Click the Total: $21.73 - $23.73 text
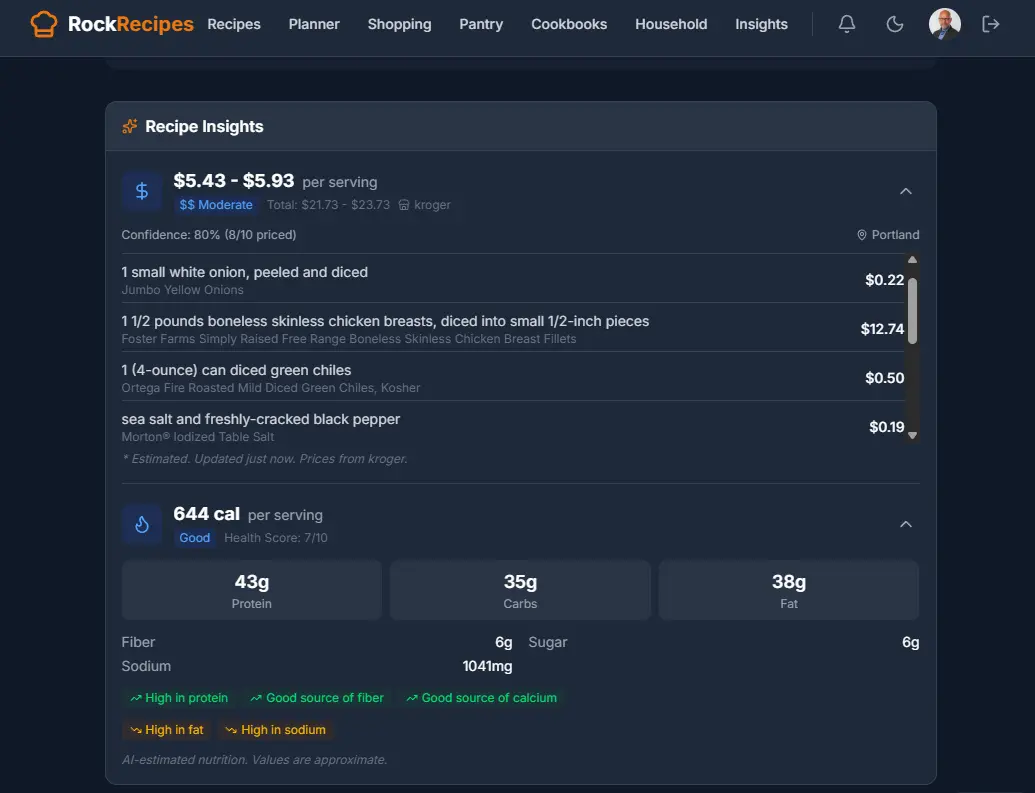Image resolution: width=1035 pixels, height=793 pixels. 328,205
